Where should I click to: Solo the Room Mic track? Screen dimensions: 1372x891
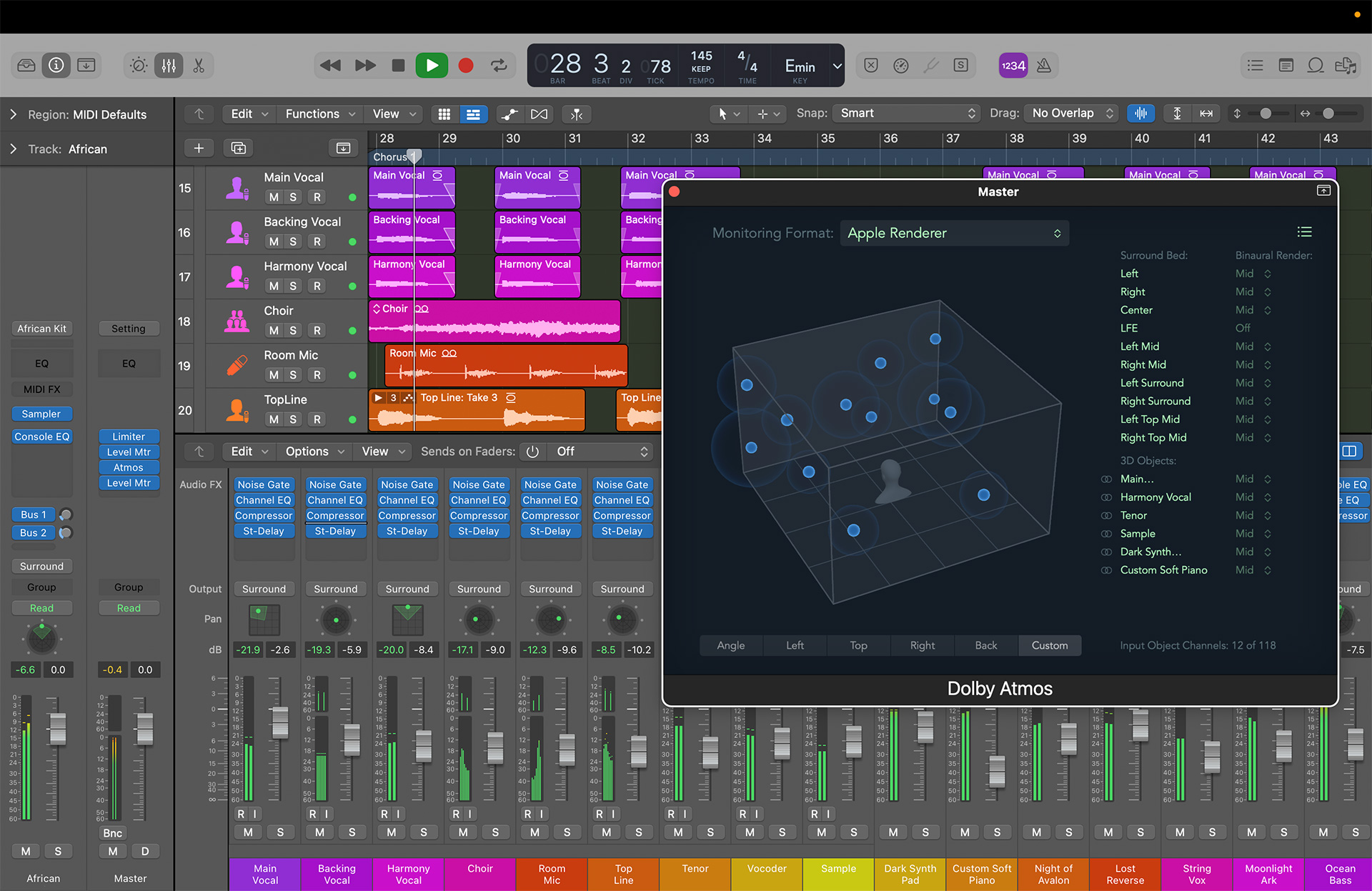click(293, 374)
